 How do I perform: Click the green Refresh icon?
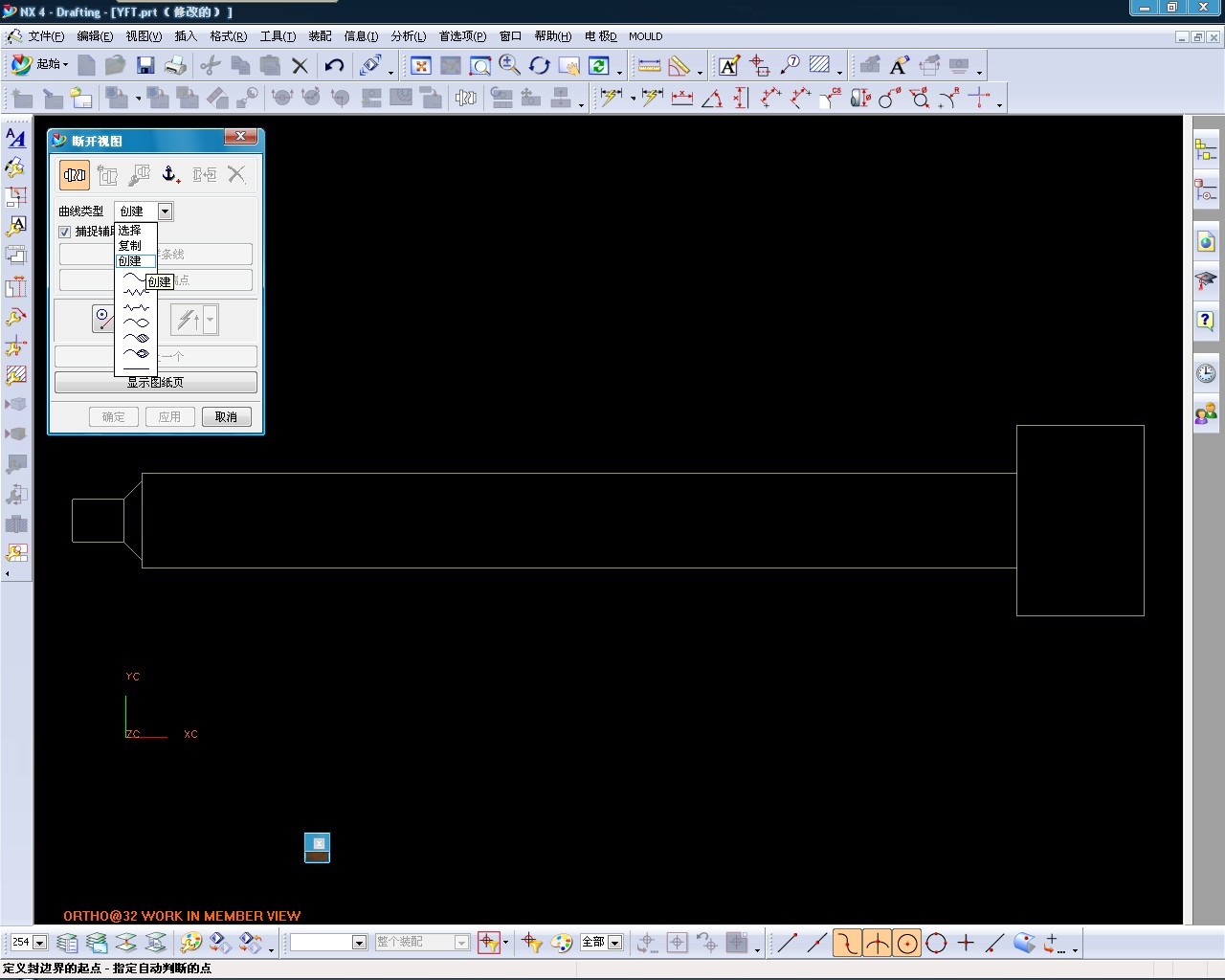[x=599, y=65]
